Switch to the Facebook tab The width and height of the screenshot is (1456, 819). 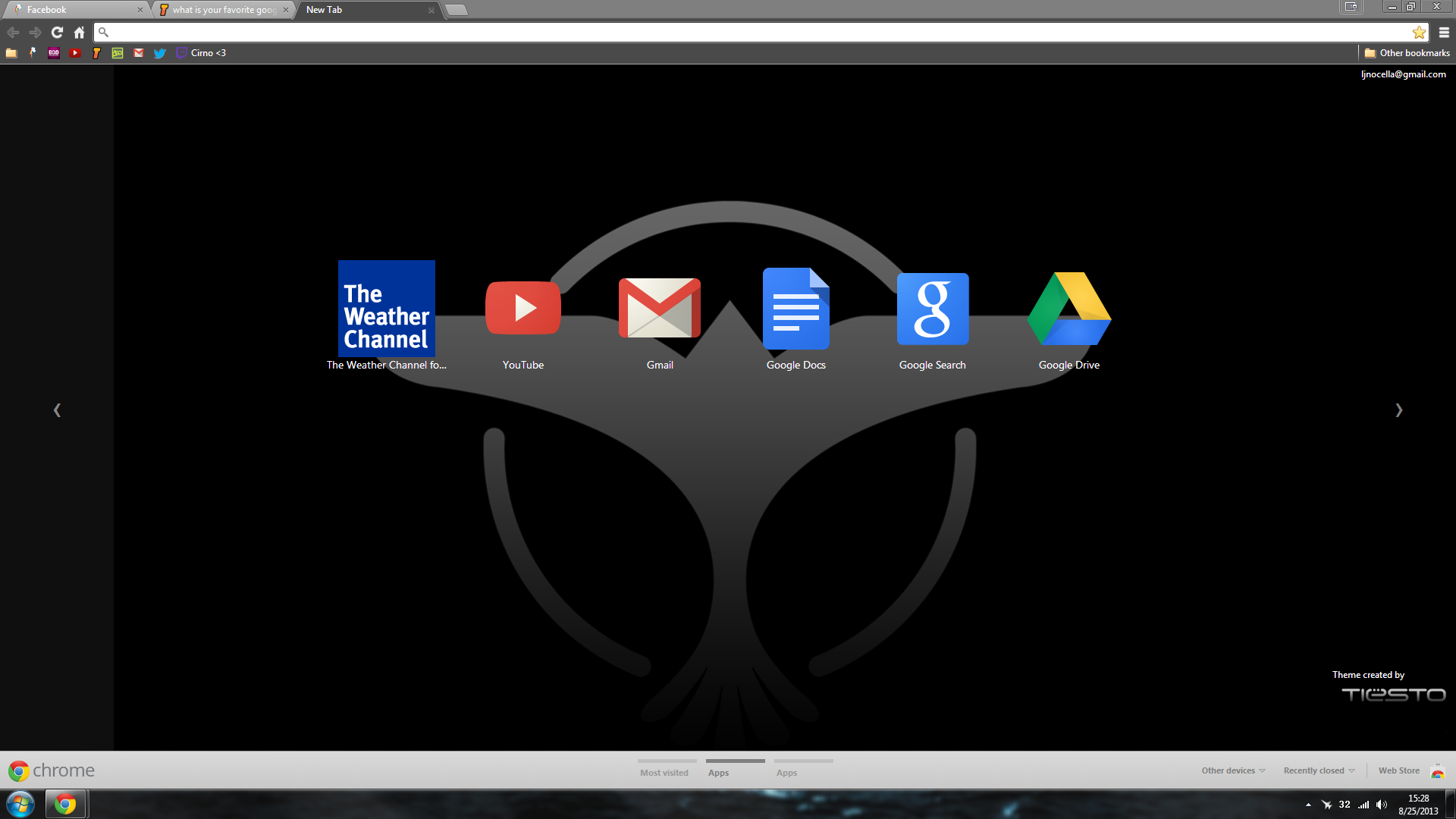tap(76, 10)
